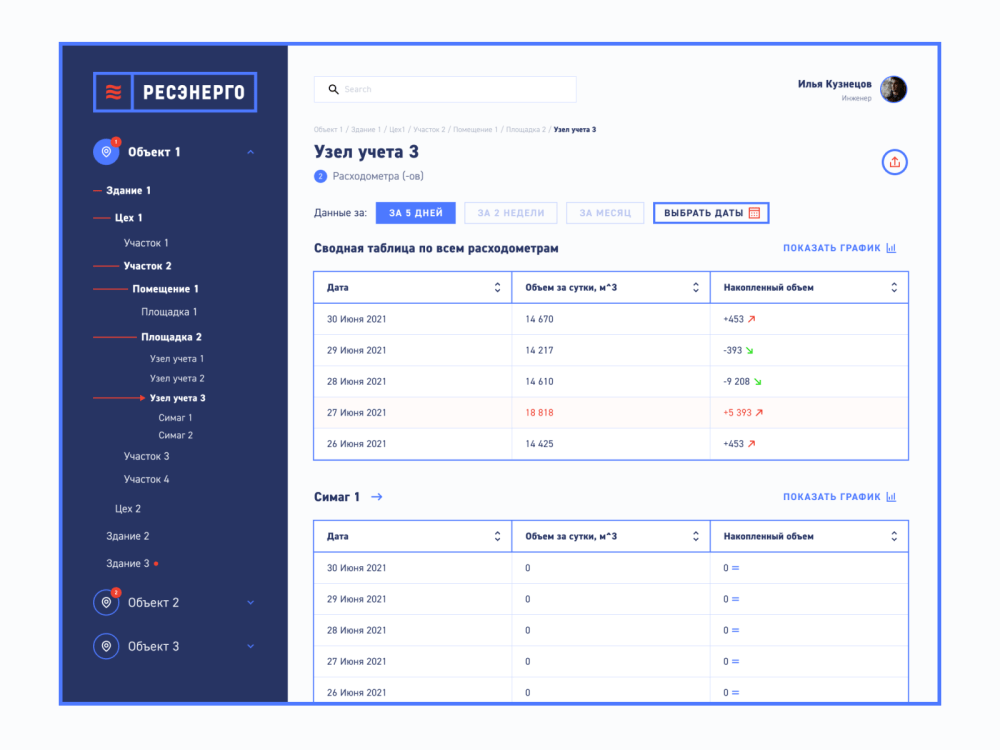Sort summary table by Накопленный объем

coord(894,288)
